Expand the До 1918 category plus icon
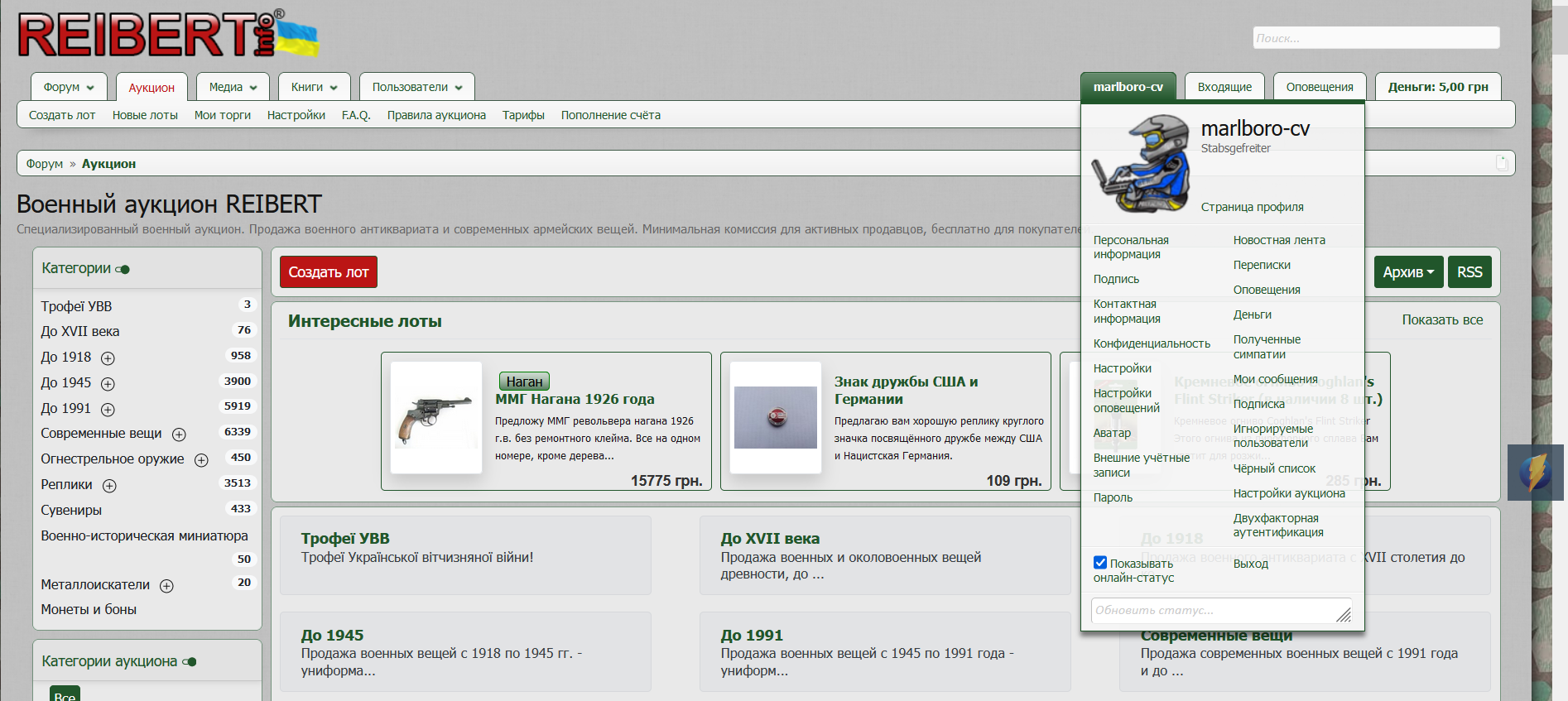The height and width of the screenshot is (701, 1568). 108,358
